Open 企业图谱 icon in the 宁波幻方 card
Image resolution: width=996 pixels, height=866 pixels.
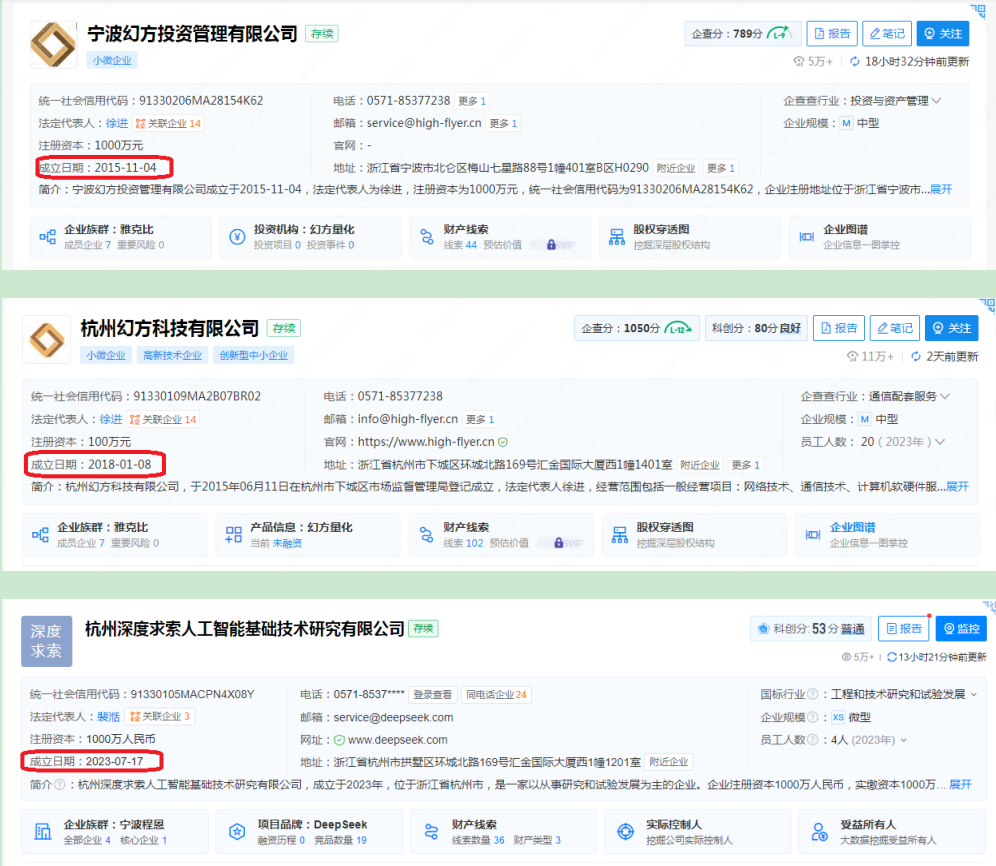(x=806, y=237)
